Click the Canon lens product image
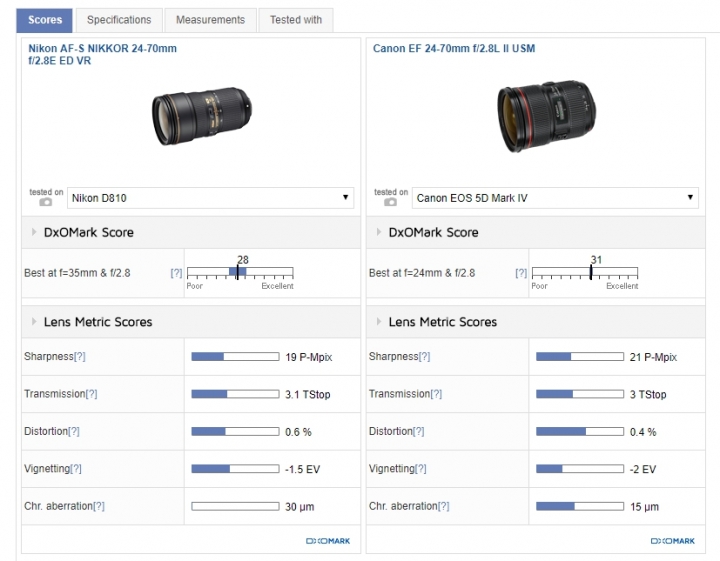Screen dimensions: 720x561 coord(546,116)
